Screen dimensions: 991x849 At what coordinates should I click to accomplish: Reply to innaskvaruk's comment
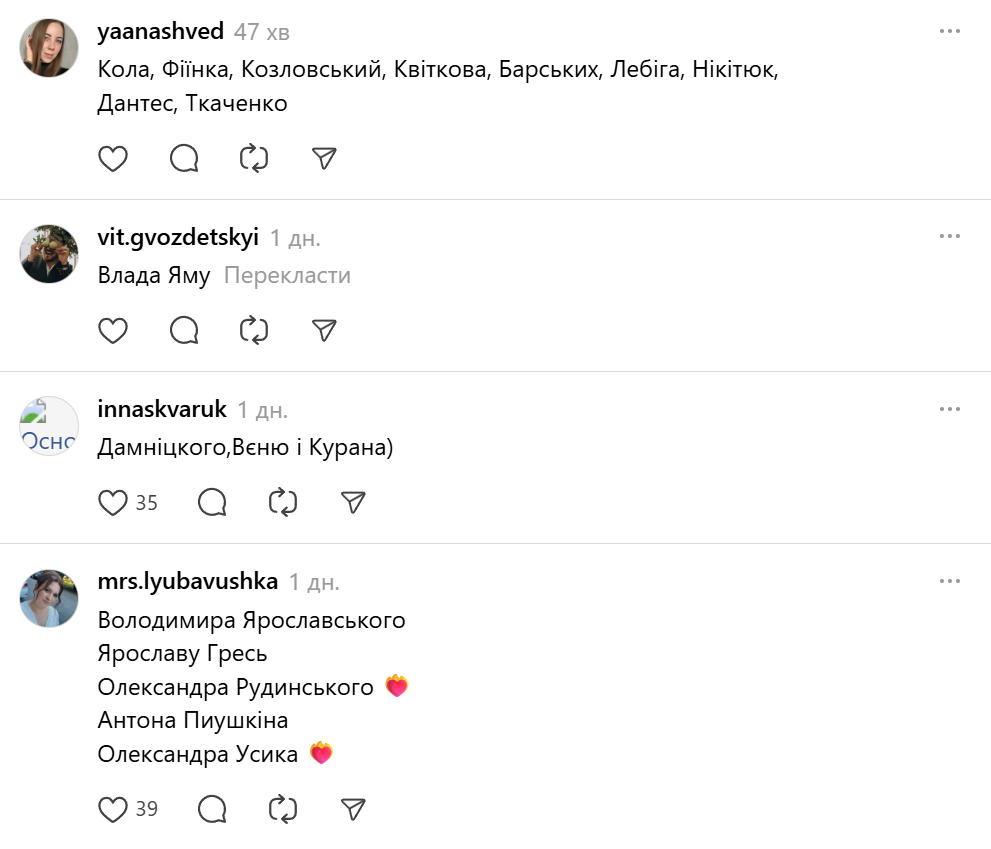(x=212, y=502)
